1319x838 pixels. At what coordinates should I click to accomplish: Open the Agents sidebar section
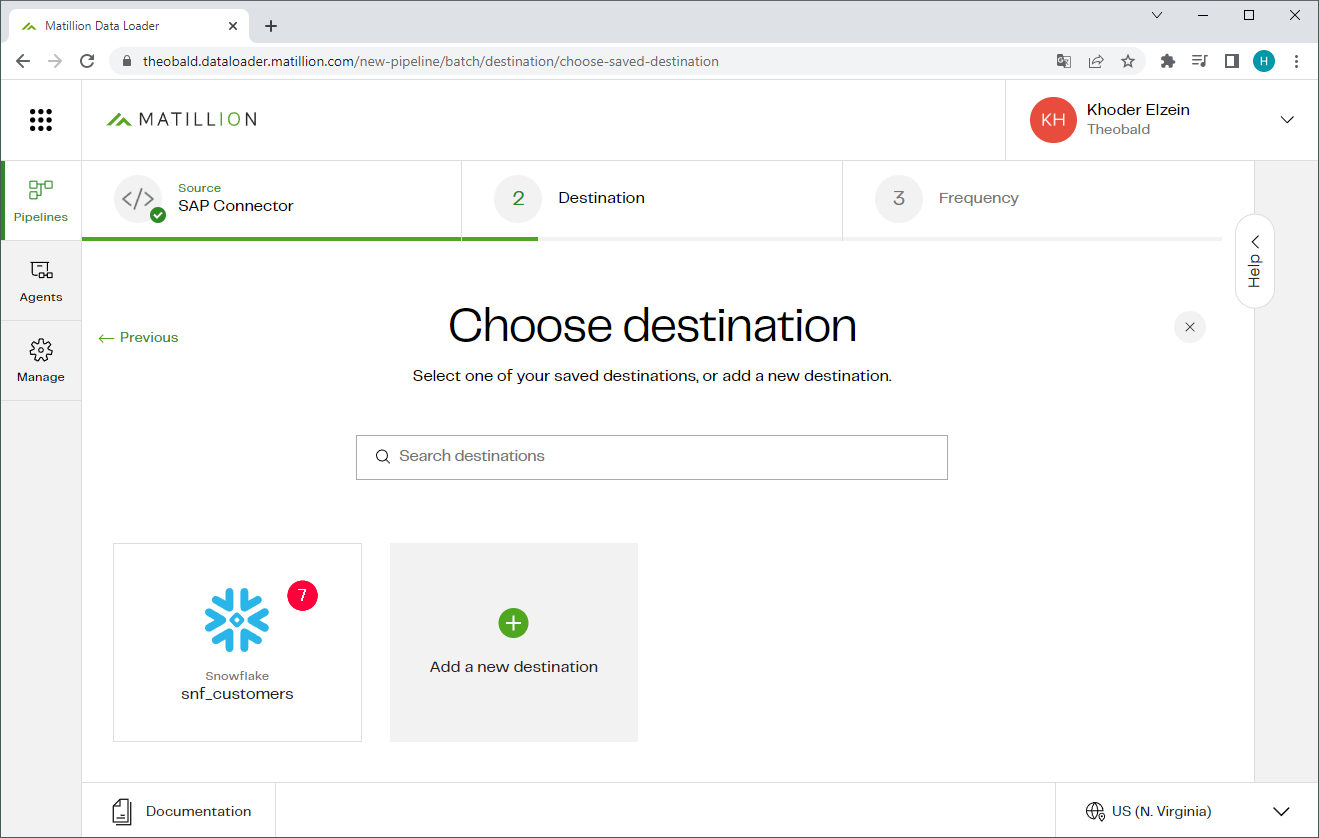tap(41, 281)
